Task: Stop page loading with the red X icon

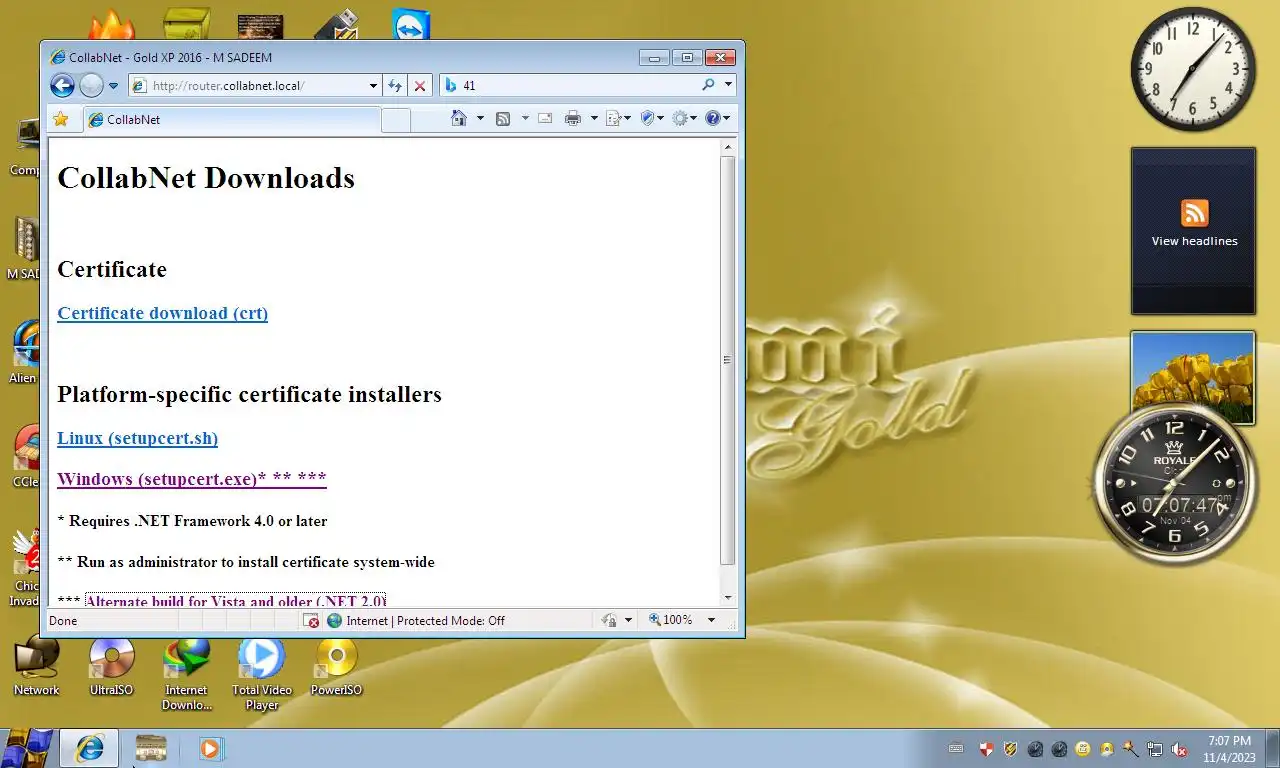Action: 420,86
